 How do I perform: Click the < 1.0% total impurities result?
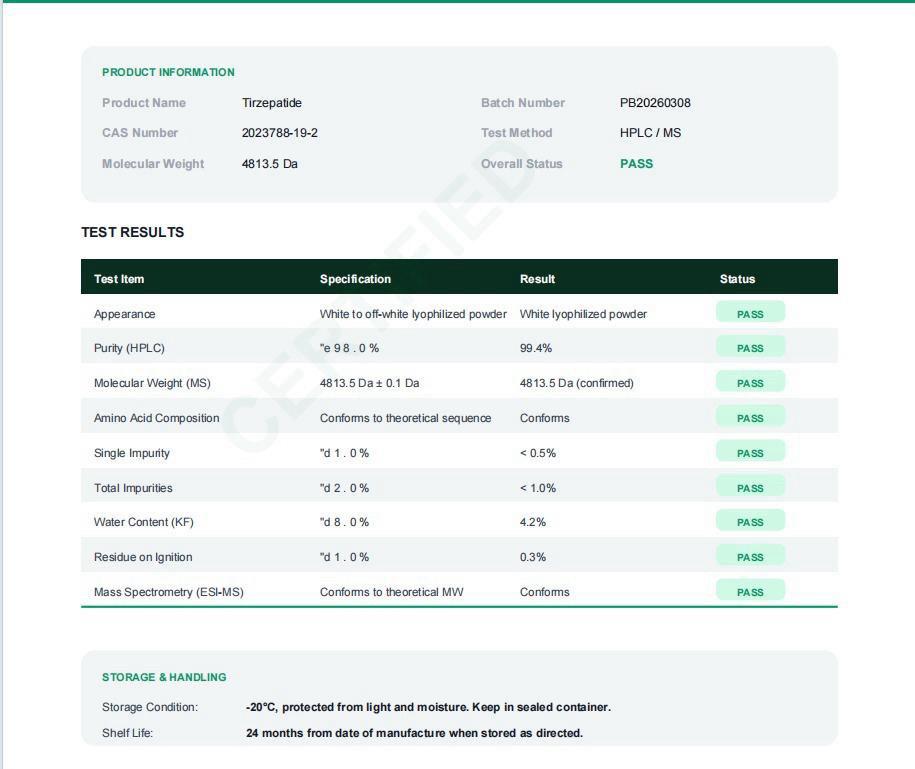click(538, 488)
